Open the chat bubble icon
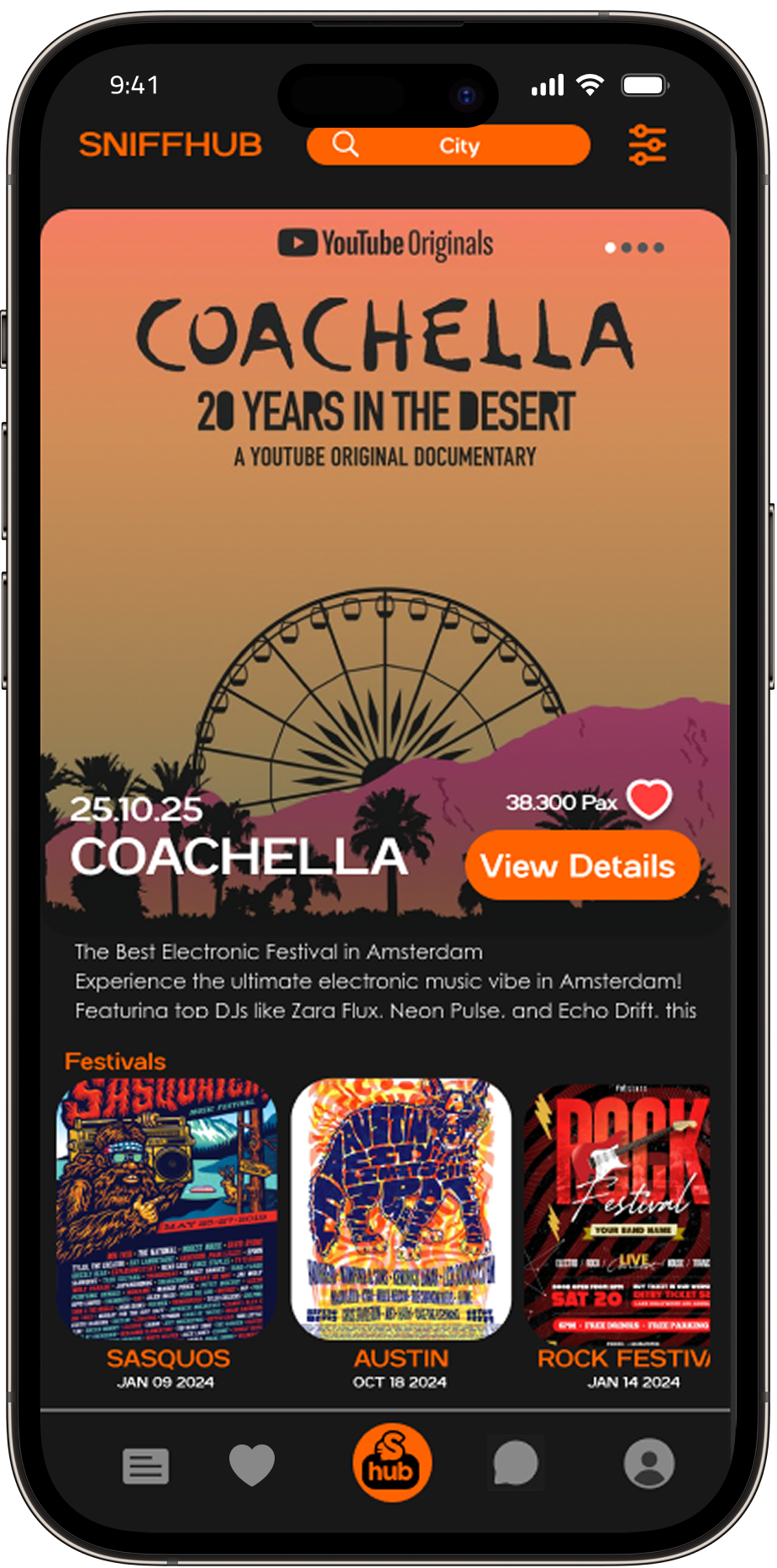 tap(515, 1463)
